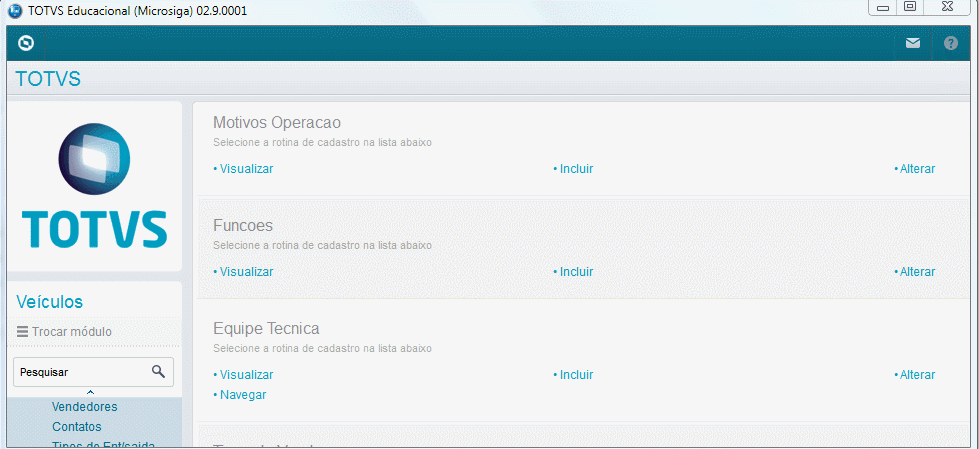This screenshot has height=449, width=979.
Task: Click the search magnifier icon
Action: pos(159,372)
